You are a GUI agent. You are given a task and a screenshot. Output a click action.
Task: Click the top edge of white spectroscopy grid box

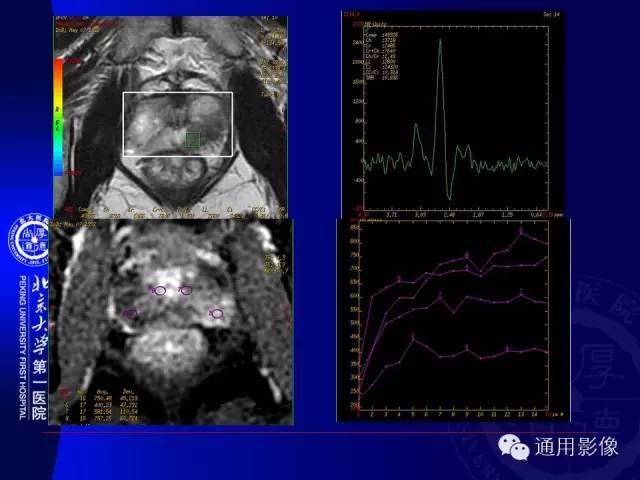click(178, 93)
